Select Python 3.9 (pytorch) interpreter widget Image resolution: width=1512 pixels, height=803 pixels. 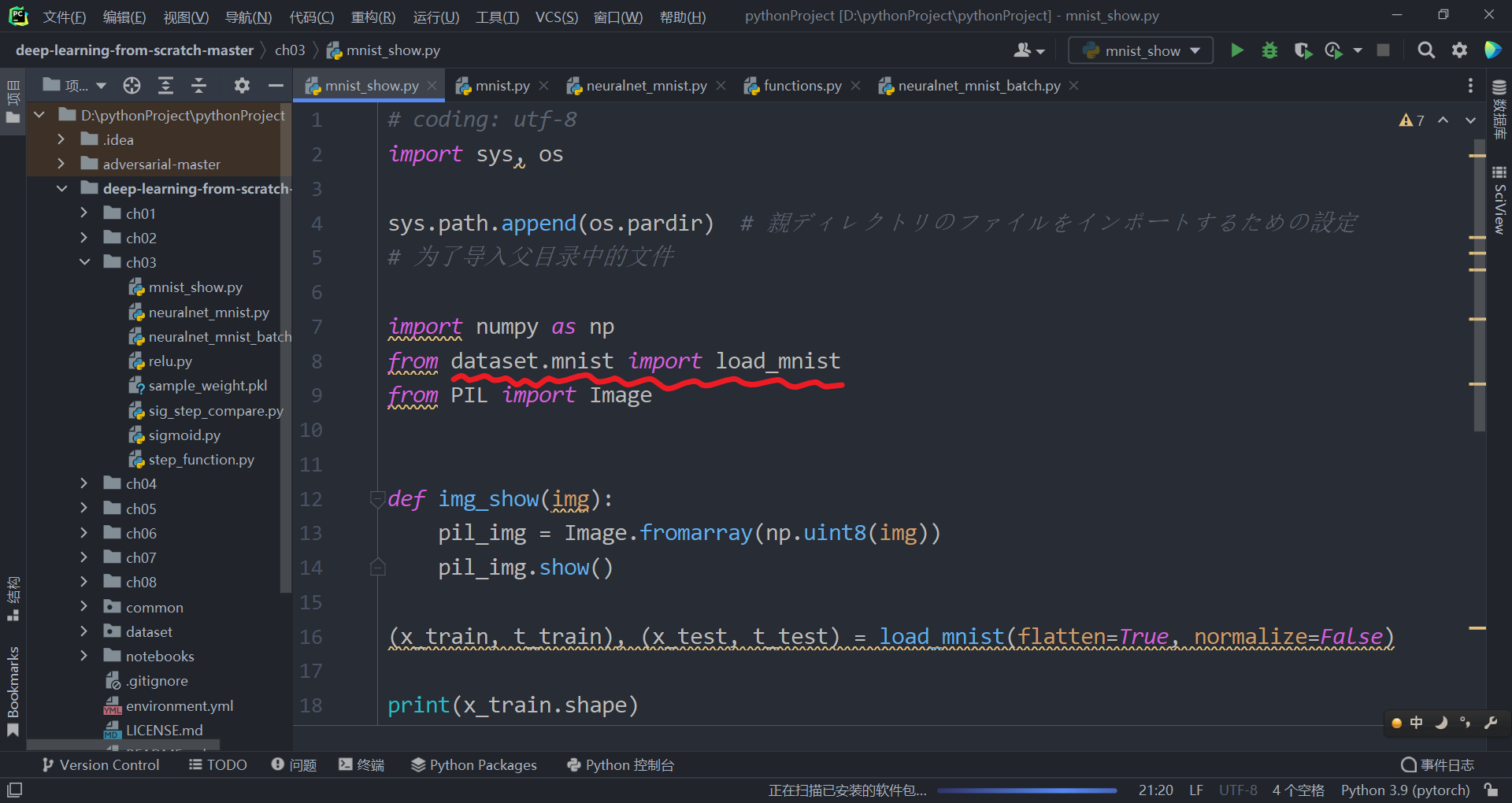[1405, 790]
